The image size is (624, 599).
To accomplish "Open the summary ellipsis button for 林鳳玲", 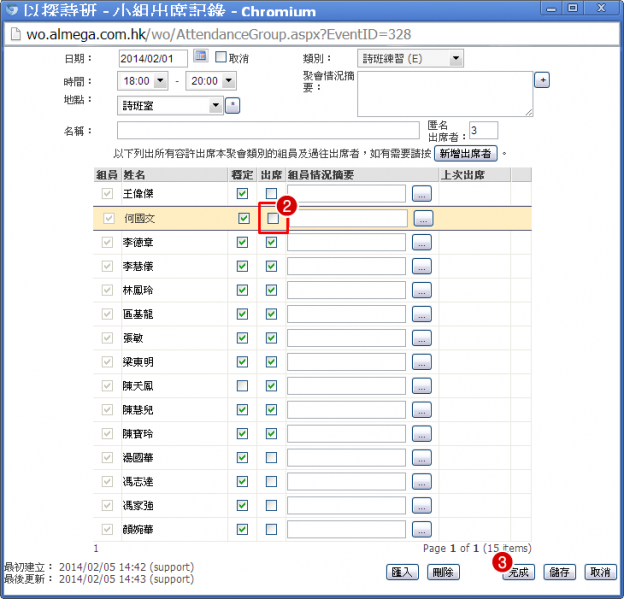I will (422, 290).
